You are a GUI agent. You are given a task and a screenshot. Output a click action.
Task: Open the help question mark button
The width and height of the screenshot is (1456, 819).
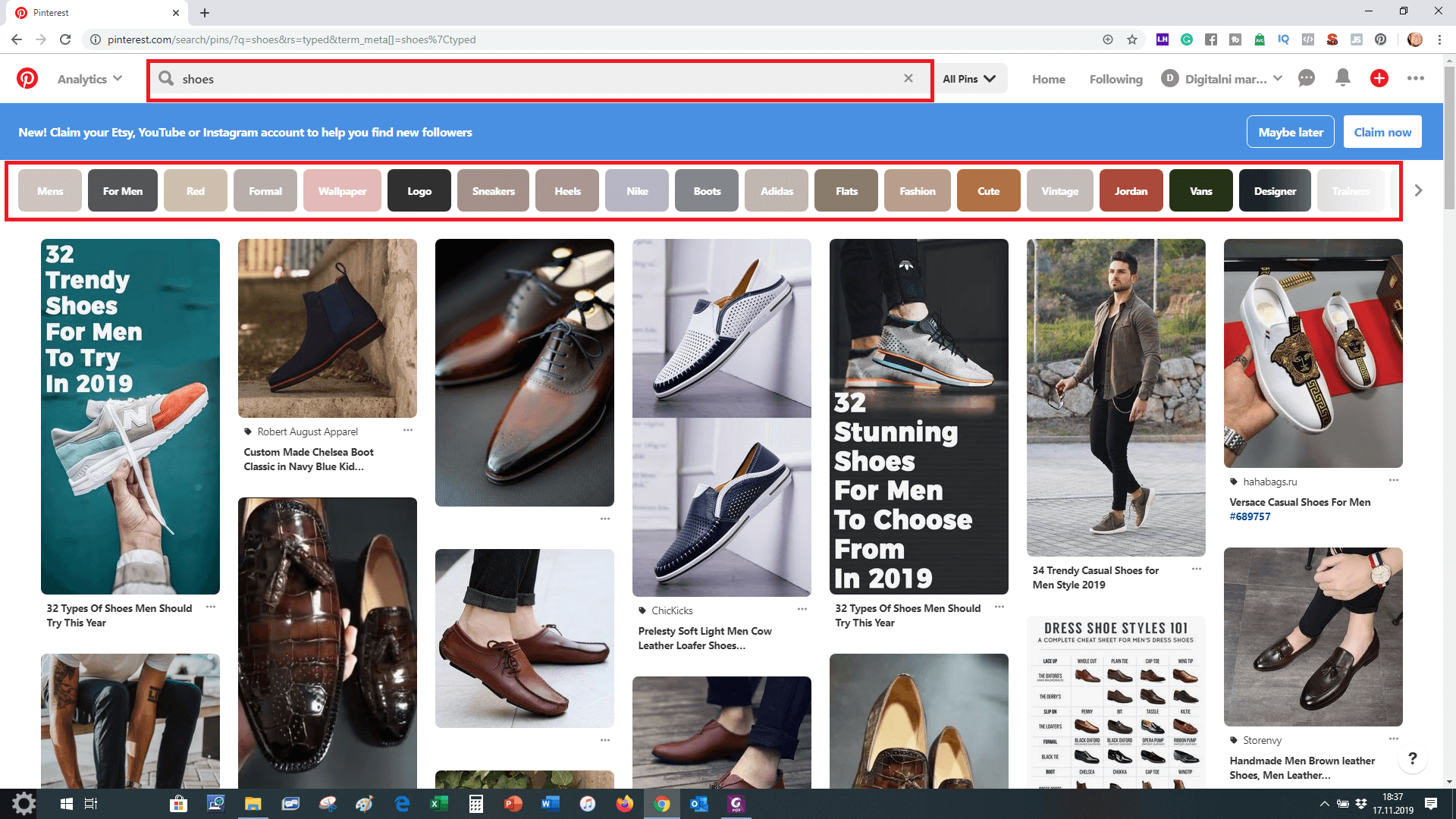[x=1412, y=758]
